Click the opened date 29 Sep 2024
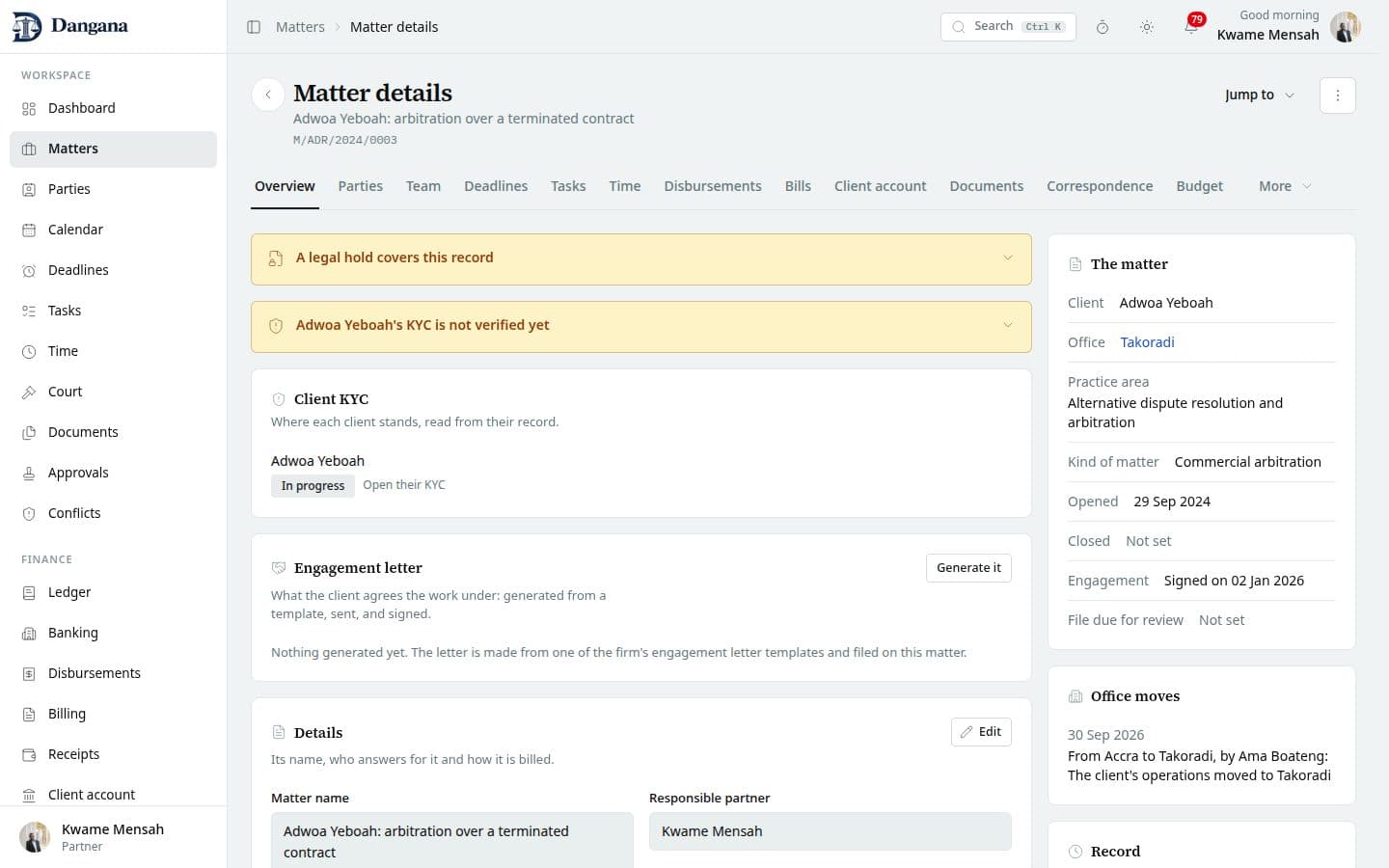 (1172, 502)
